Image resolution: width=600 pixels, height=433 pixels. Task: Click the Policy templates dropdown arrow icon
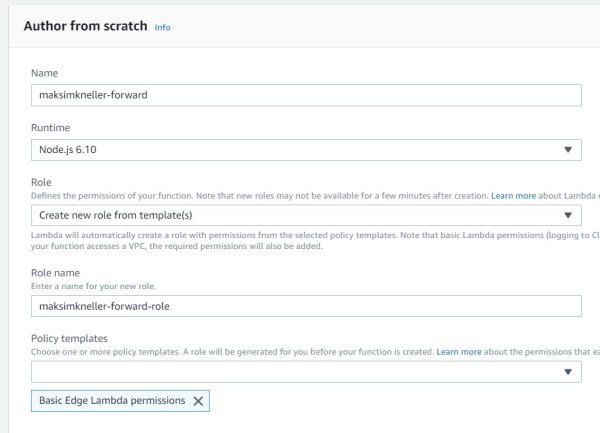pos(568,372)
